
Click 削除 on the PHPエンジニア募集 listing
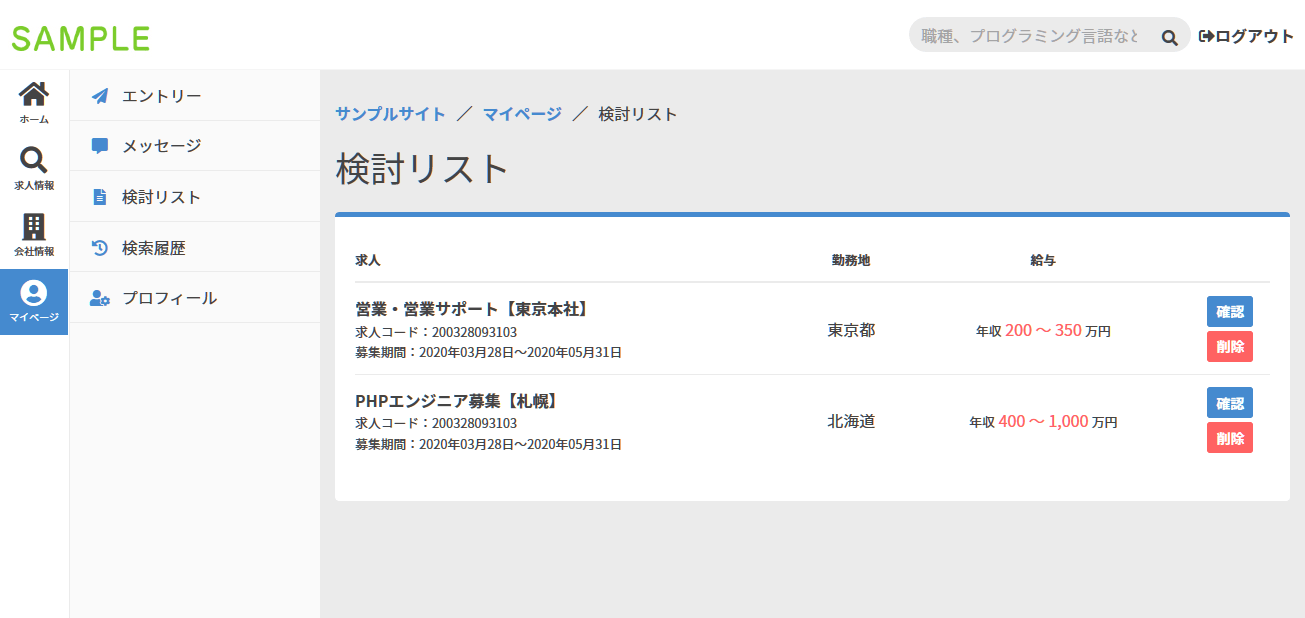[x=1229, y=437]
